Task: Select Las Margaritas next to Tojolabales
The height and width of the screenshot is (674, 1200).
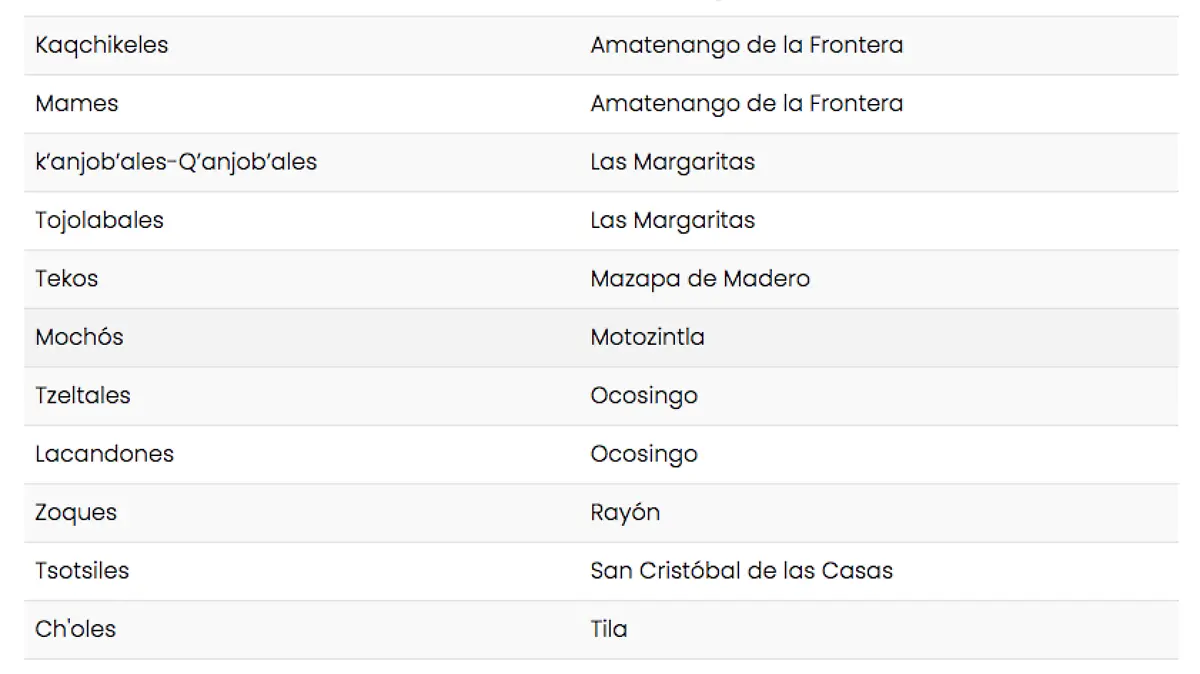Action: 672,220
